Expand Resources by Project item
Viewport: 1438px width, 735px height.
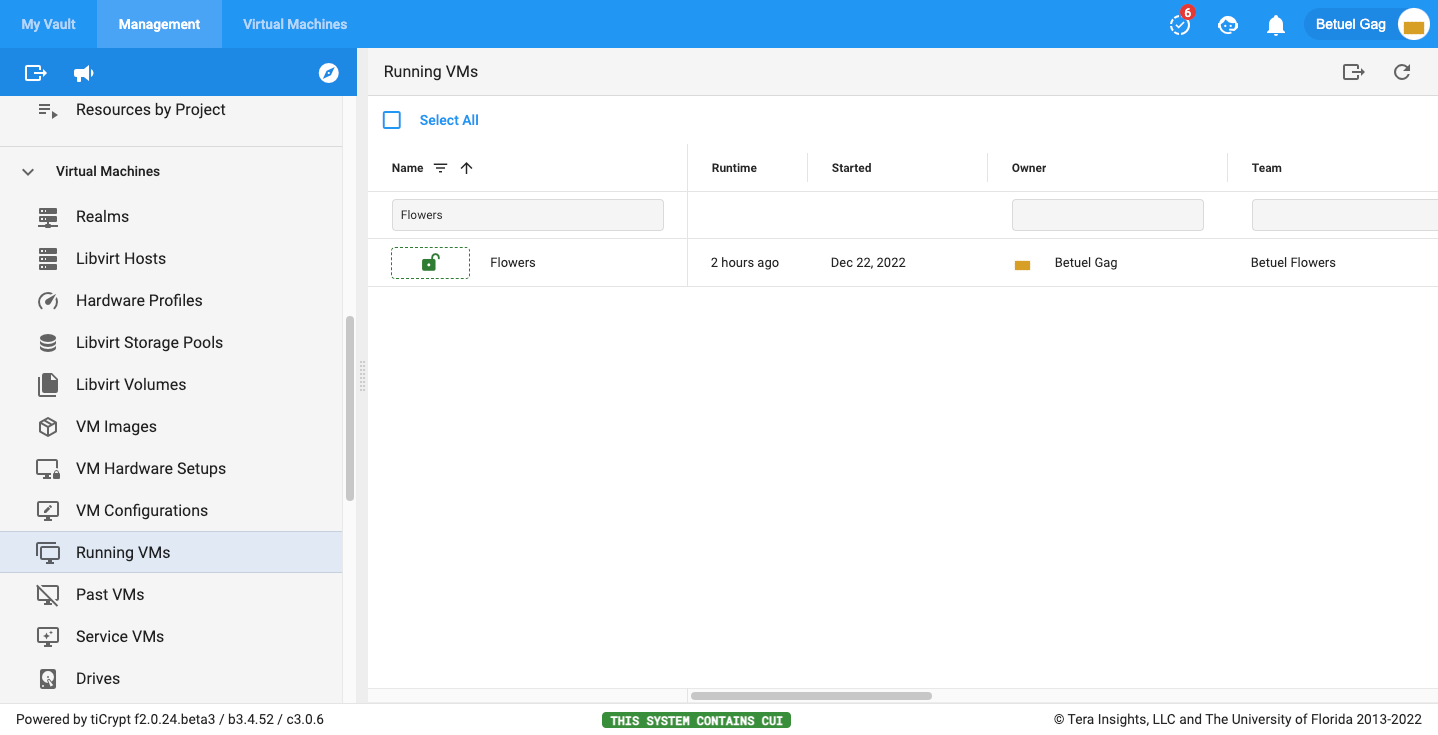tap(150, 110)
